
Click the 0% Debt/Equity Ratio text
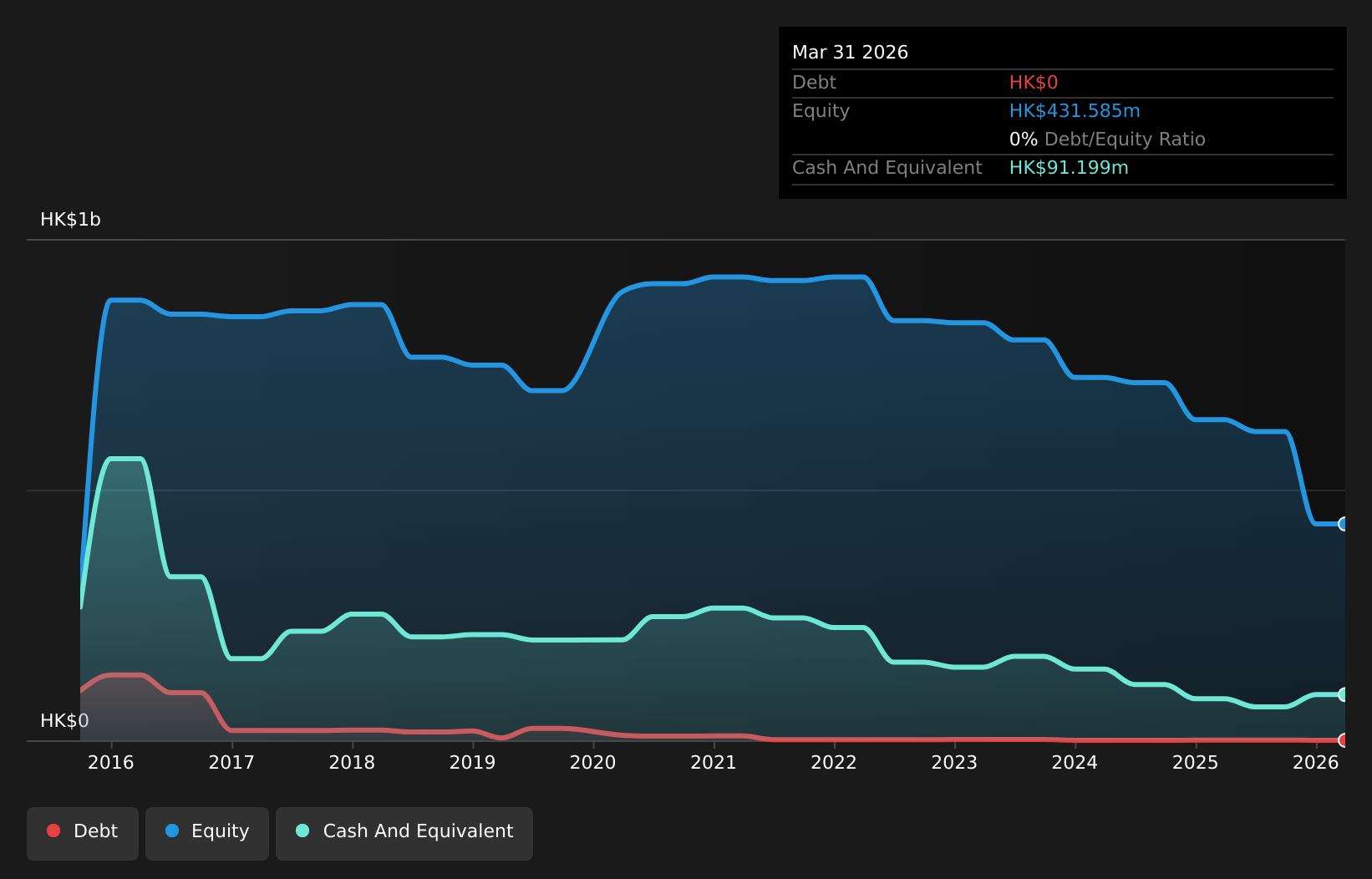(1107, 140)
